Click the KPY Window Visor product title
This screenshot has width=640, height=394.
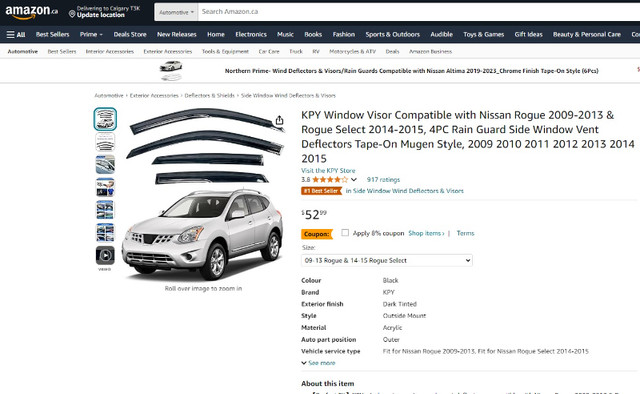468,137
